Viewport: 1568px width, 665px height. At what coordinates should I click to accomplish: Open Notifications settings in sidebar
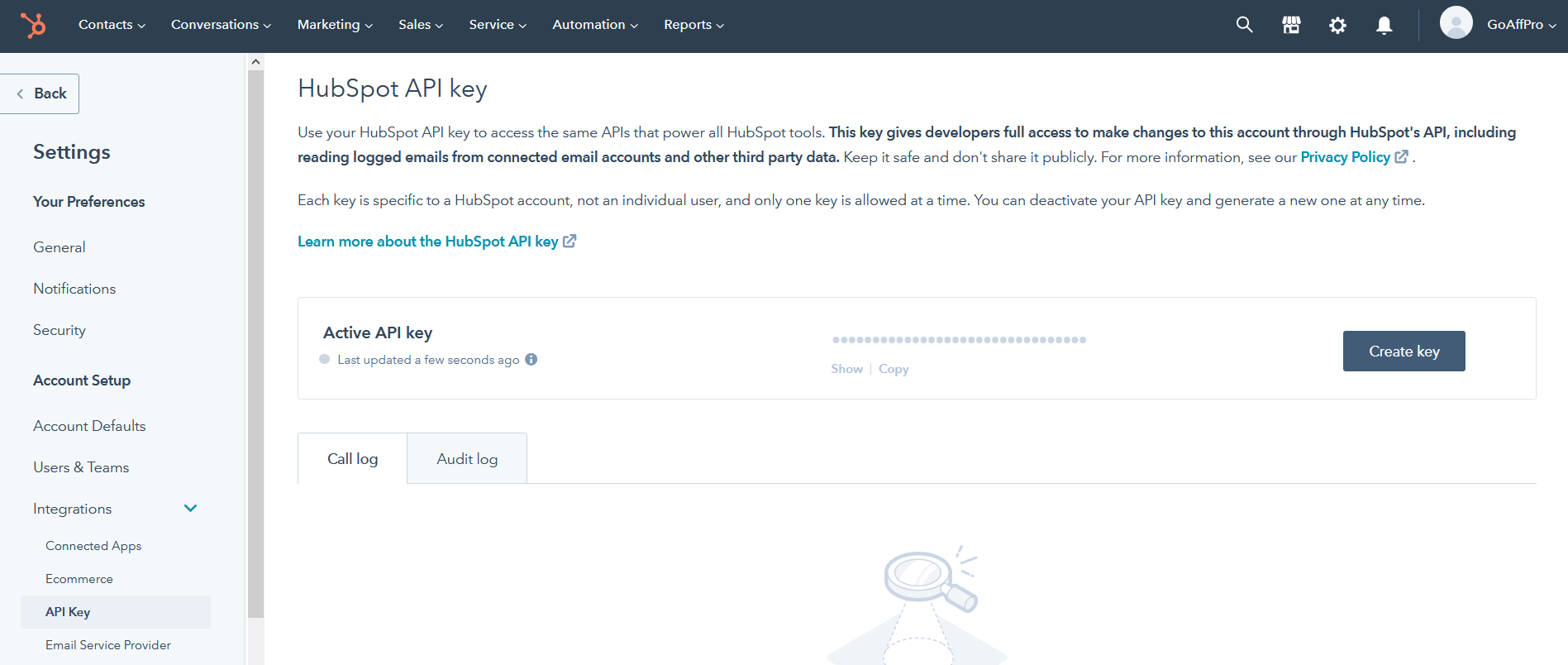(x=74, y=289)
